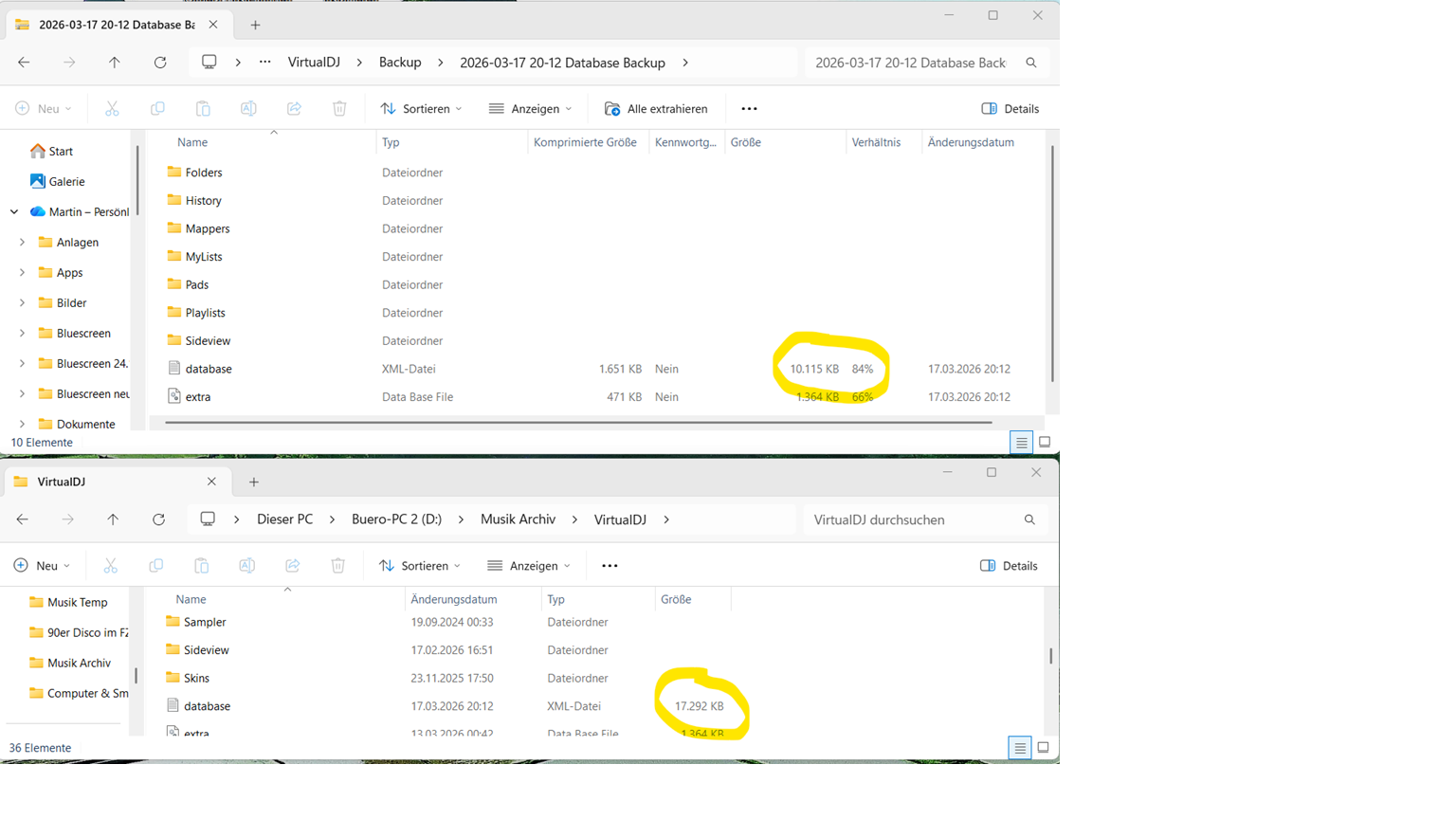The width and height of the screenshot is (1456, 819).
Task: Click the 'VirtualDJ durchsuchen' search field
Action: [910, 519]
